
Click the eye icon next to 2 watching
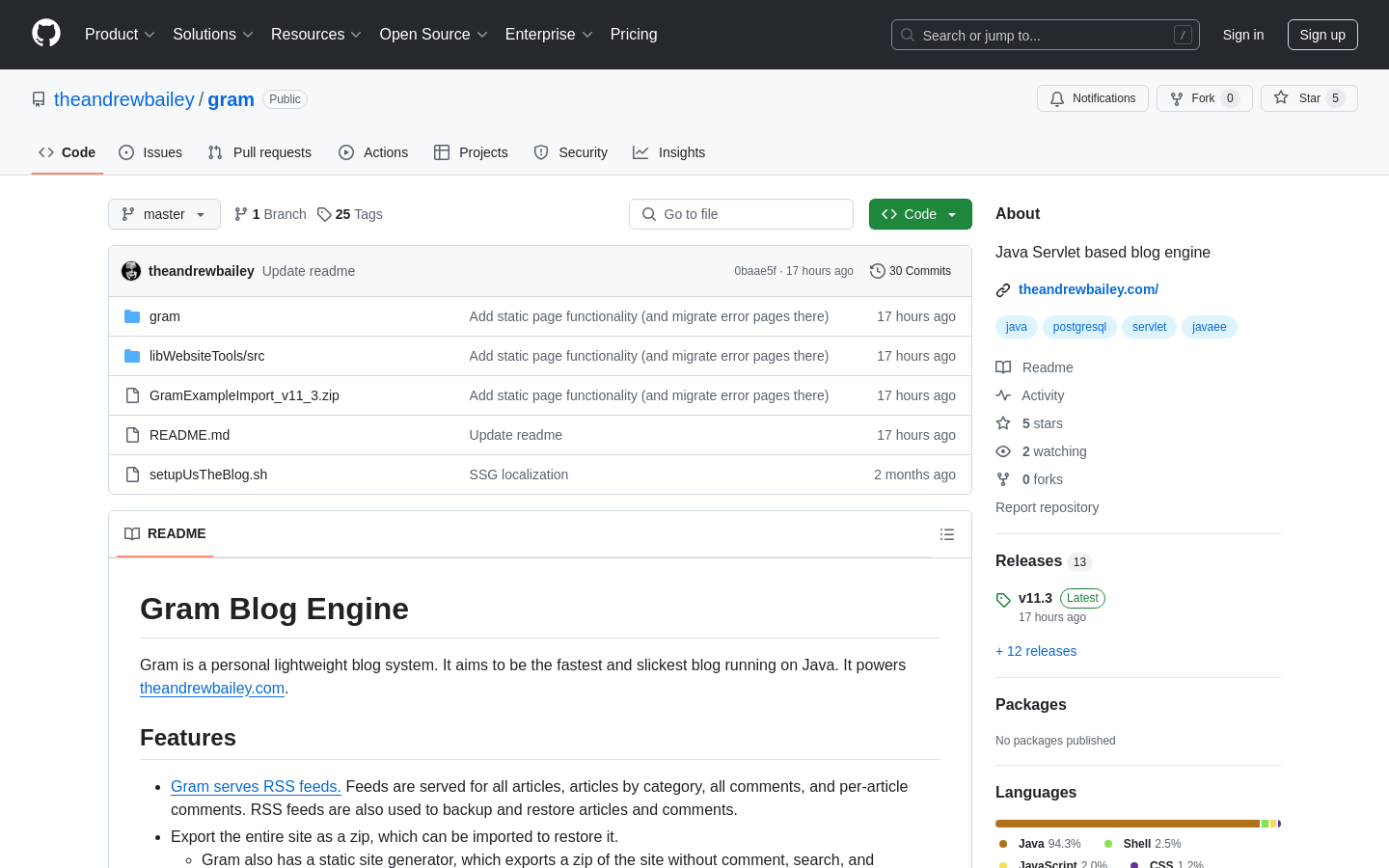click(x=1003, y=451)
